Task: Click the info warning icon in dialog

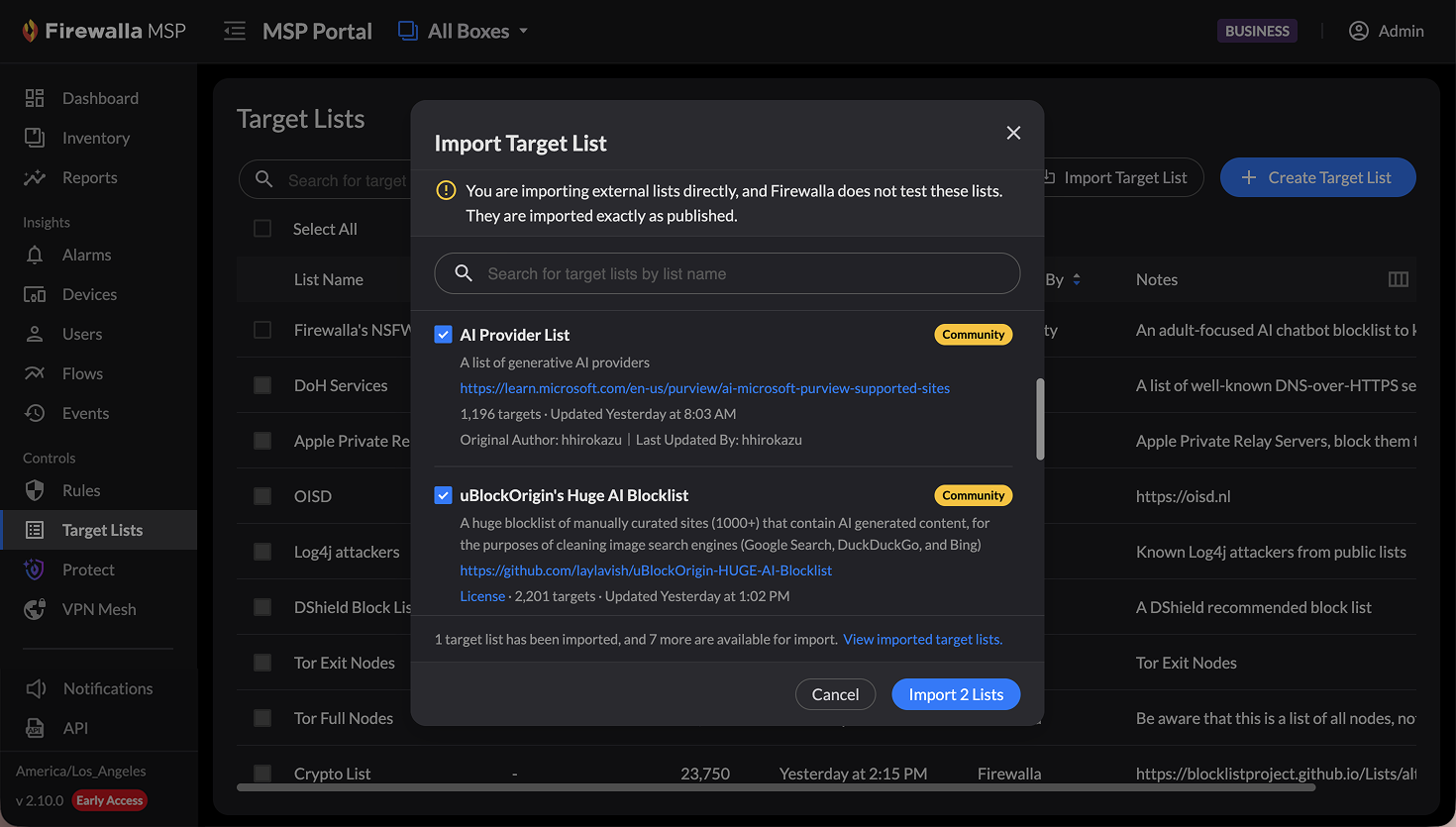Action: pos(446,190)
